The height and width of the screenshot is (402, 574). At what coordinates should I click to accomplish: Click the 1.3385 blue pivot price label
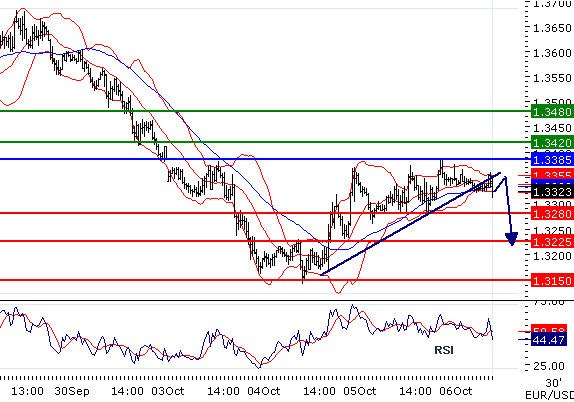(552, 160)
